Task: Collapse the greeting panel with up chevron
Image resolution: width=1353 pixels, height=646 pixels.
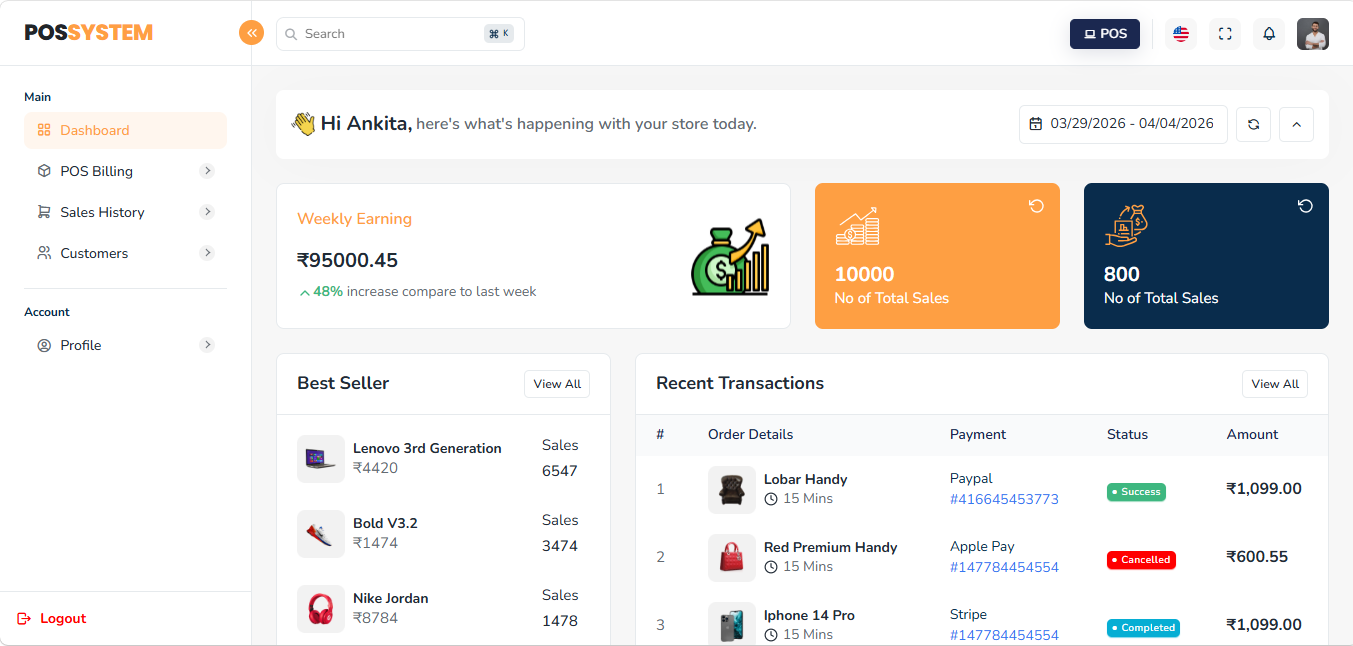Action: tap(1296, 125)
